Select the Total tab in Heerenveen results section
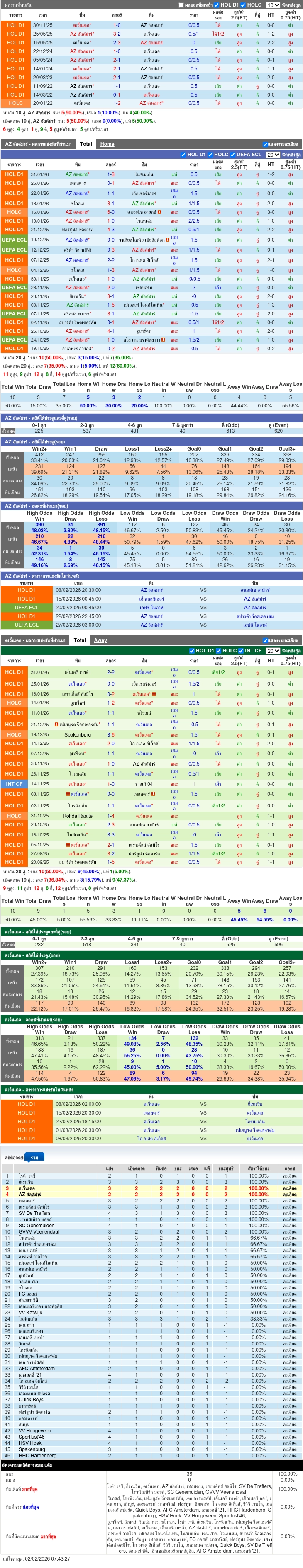Image resolution: width=303 pixels, height=1568 pixels. tap(80, 640)
